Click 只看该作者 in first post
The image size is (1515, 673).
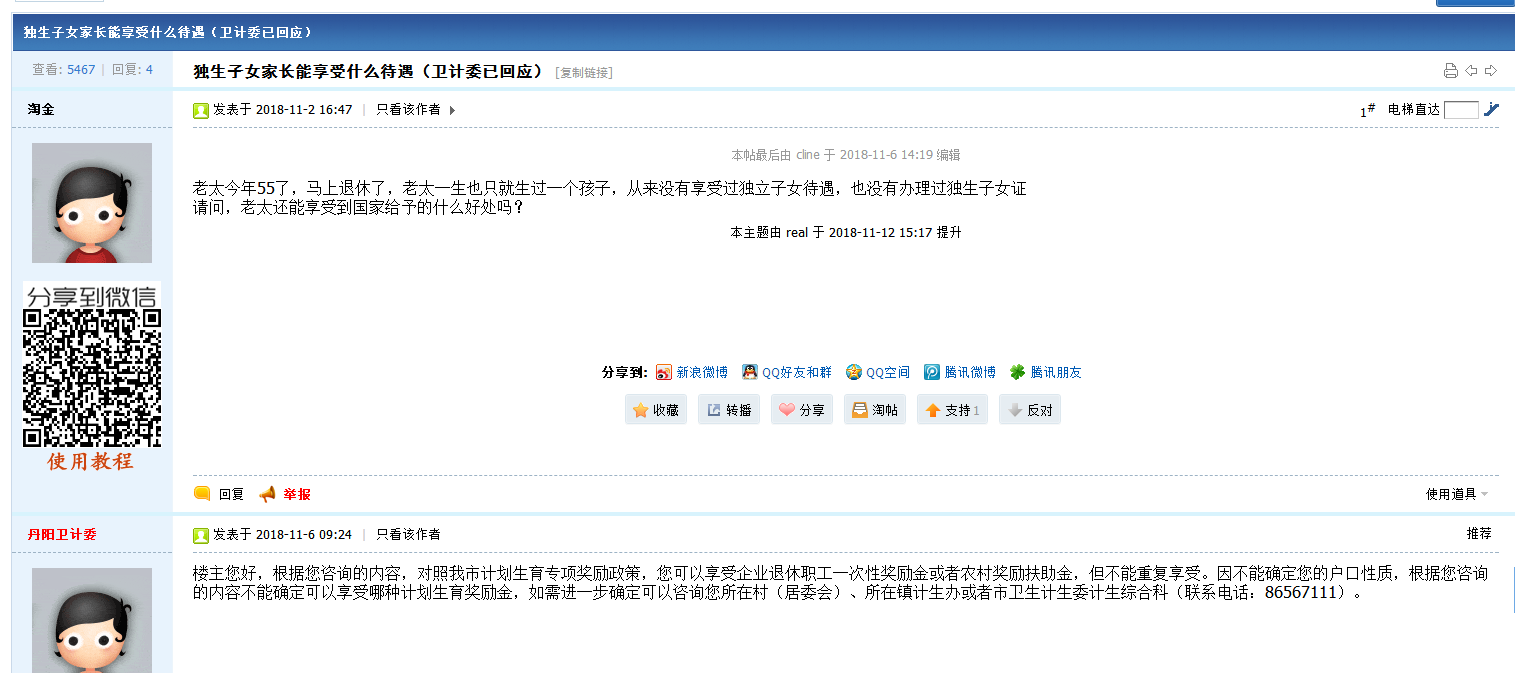(408, 110)
